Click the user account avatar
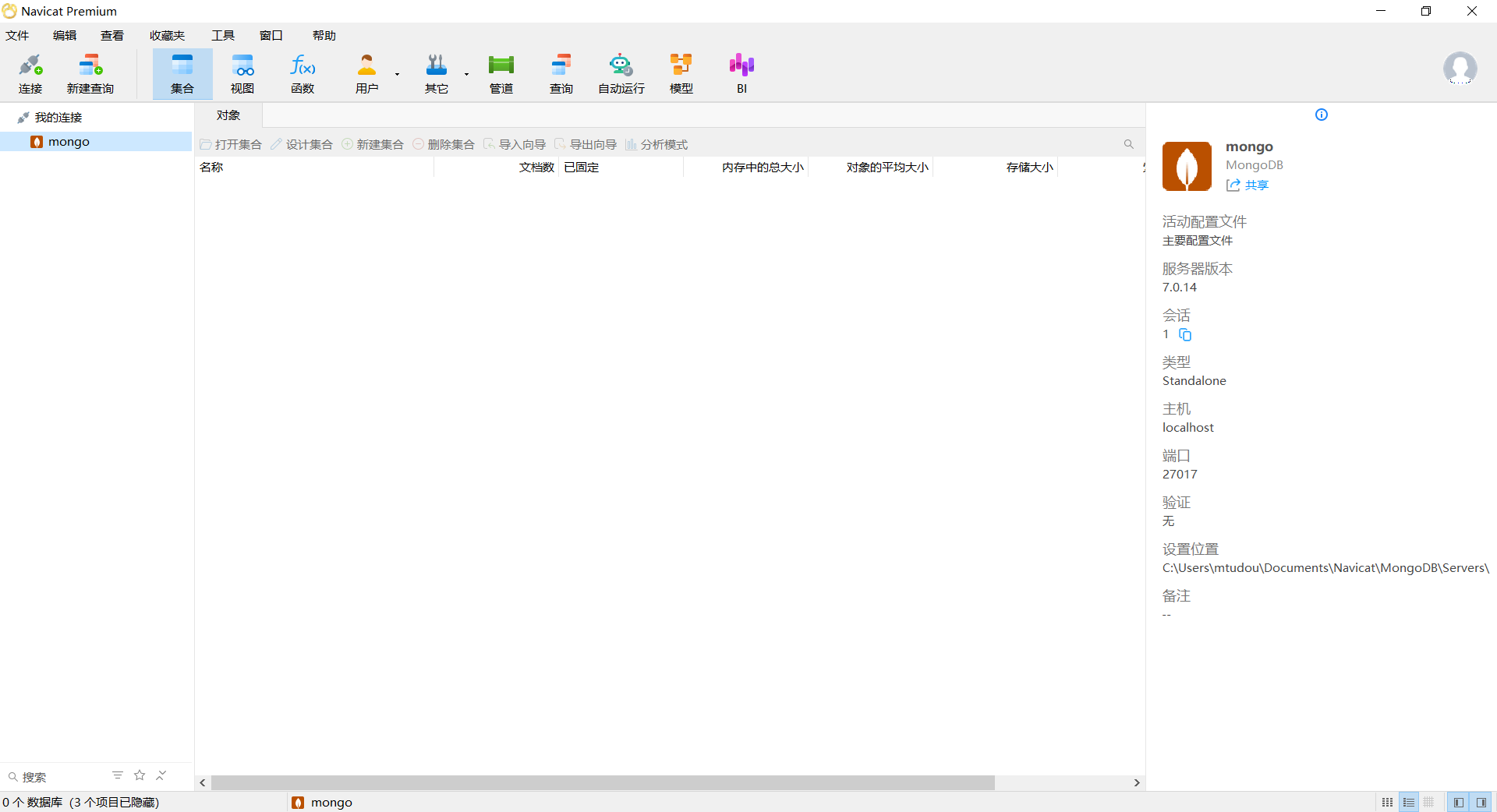This screenshot has height=812, width=1497. pos(1460,69)
